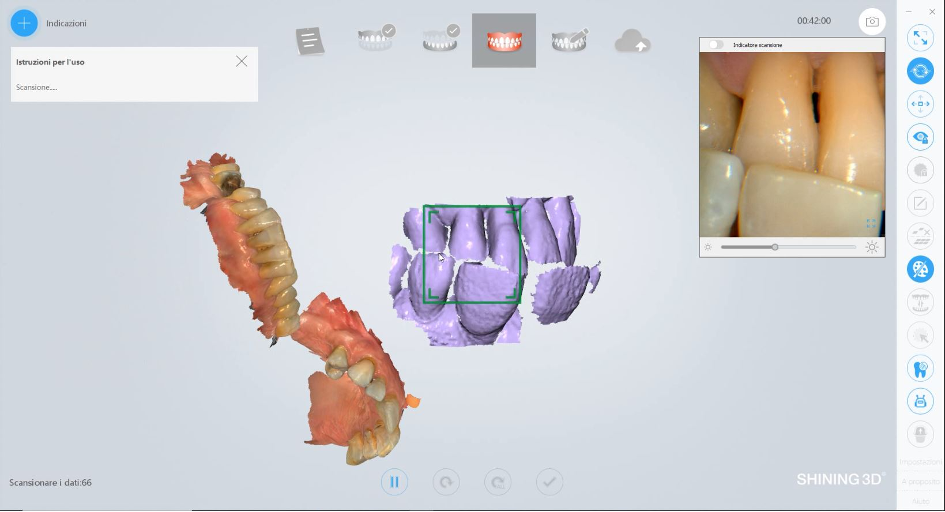Click the move/pan model icon
The height and width of the screenshot is (512, 945).
click(x=920, y=104)
